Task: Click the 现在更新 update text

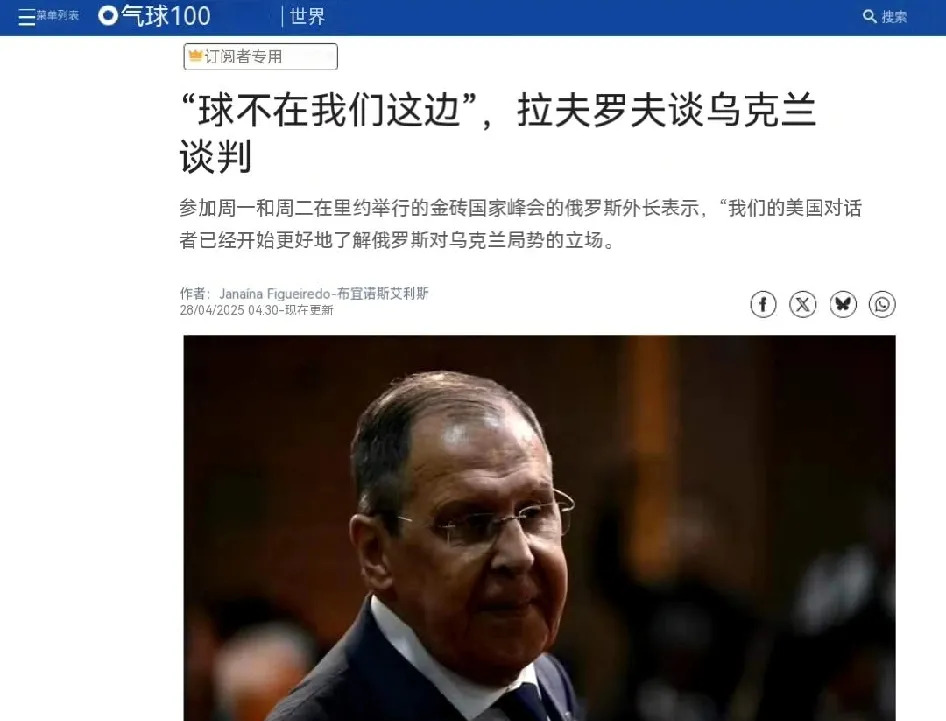Action: click(309, 310)
